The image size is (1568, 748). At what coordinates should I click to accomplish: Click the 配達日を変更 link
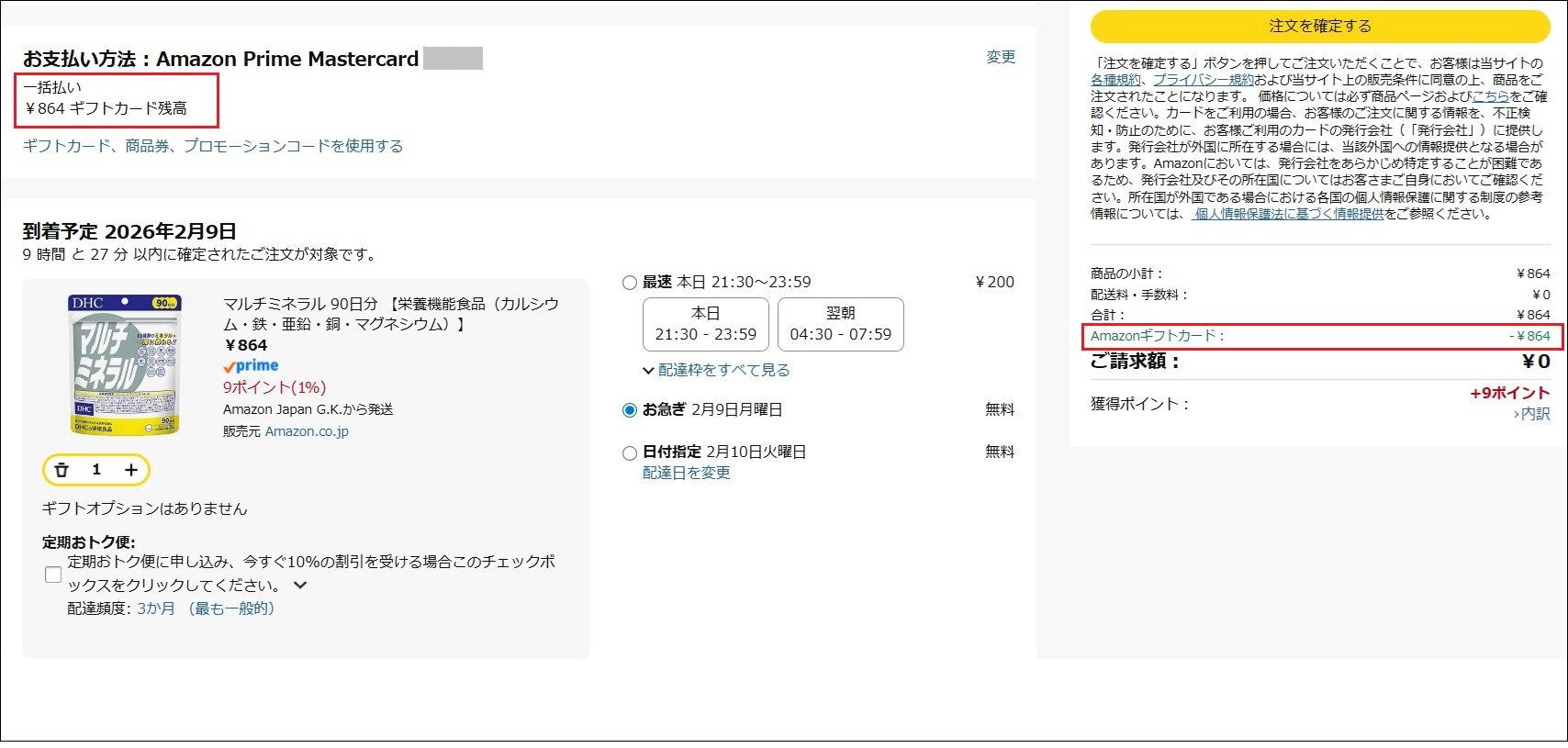coord(686,473)
